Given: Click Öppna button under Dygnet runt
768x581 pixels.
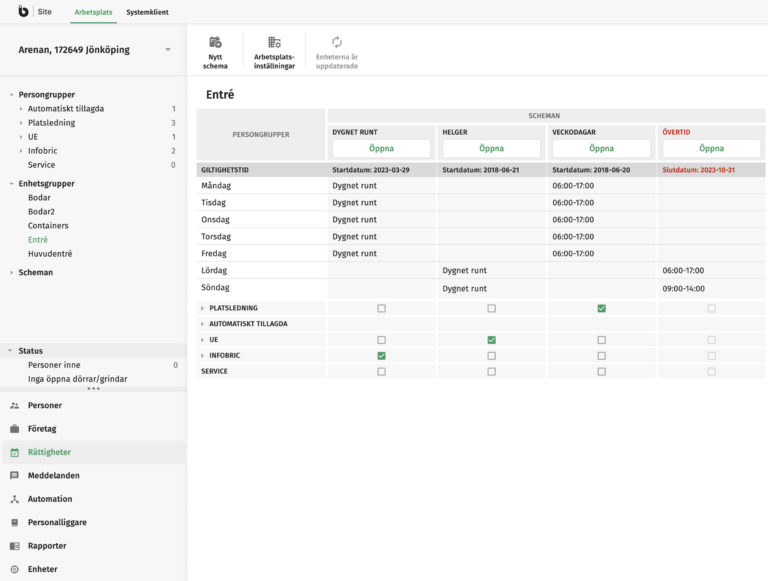Looking at the screenshot, I should click(x=381, y=148).
